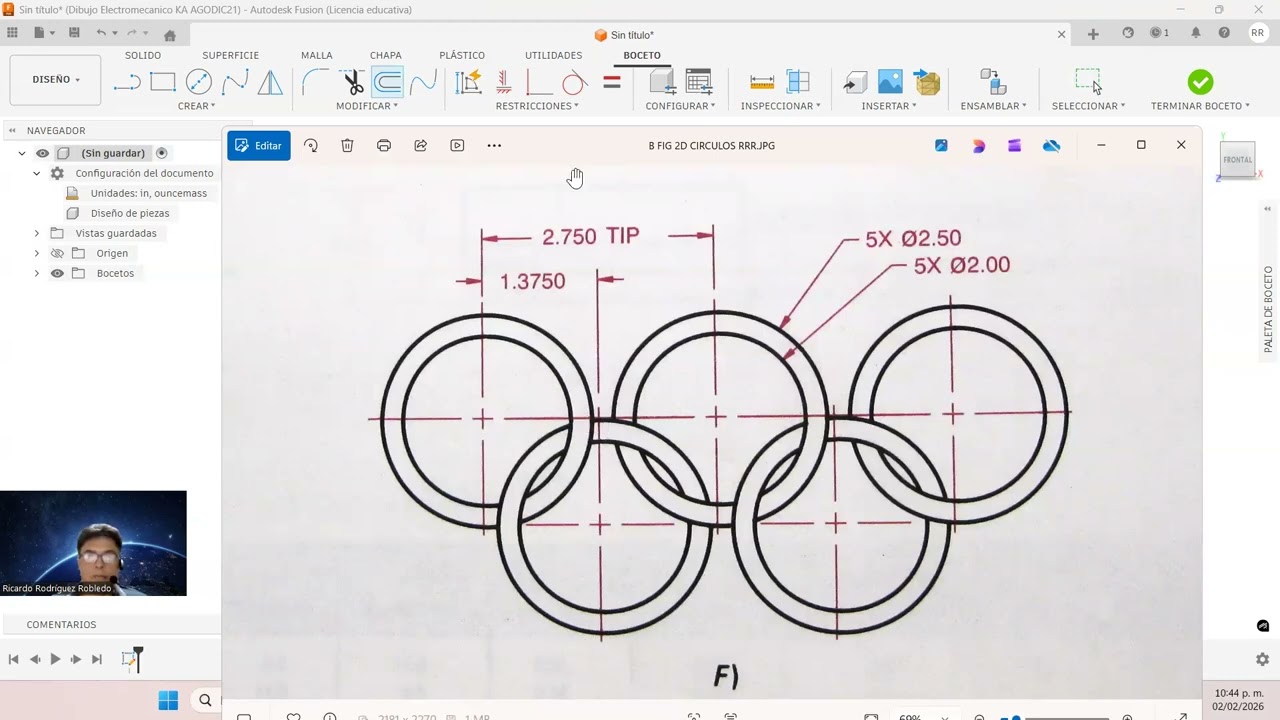
Task: Open more options ellipsis in photo viewer
Action: click(x=494, y=145)
